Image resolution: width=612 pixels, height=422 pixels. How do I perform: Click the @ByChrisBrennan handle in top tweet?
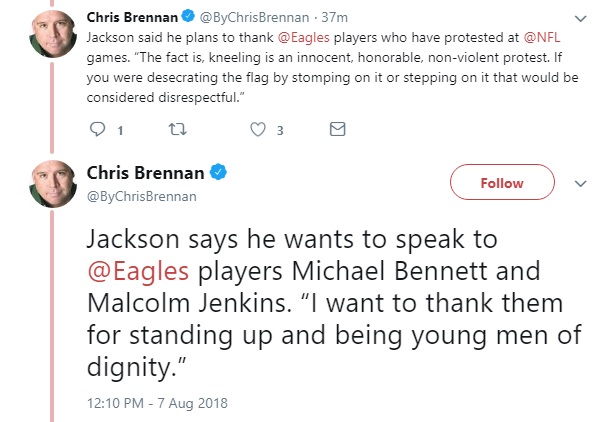tap(249, 16)
